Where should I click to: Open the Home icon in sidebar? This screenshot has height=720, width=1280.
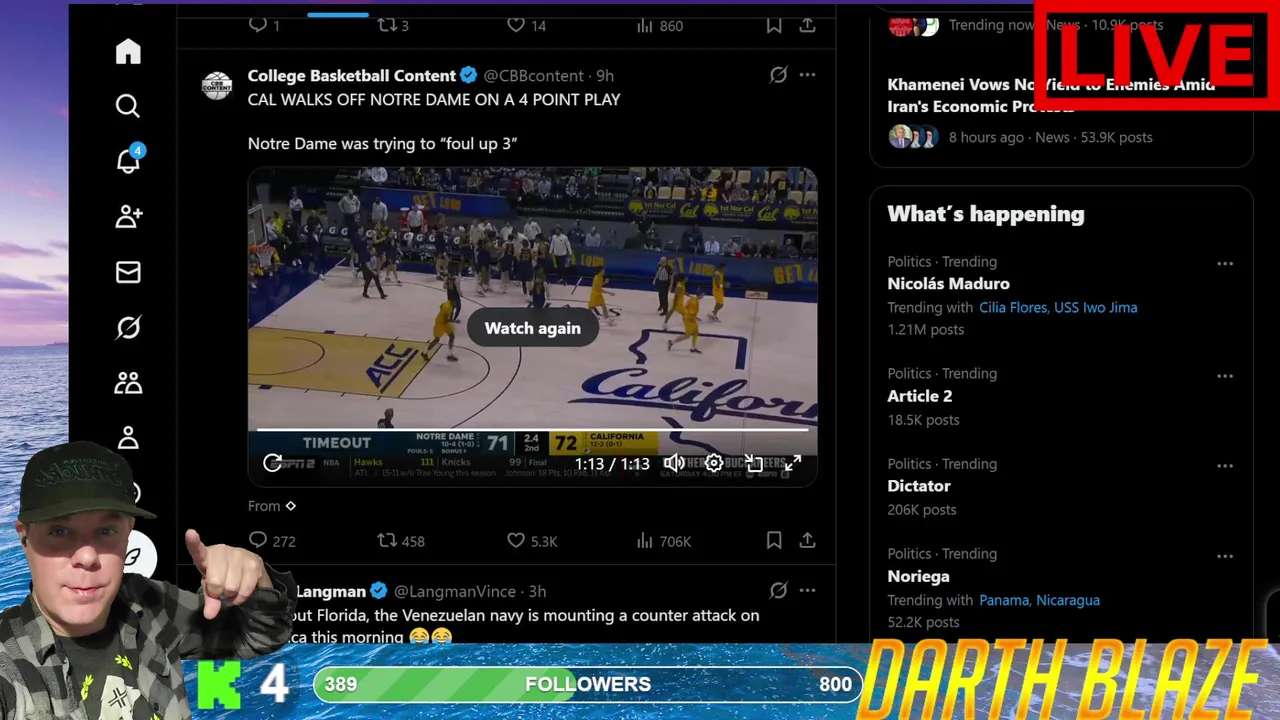click(128, 51)
